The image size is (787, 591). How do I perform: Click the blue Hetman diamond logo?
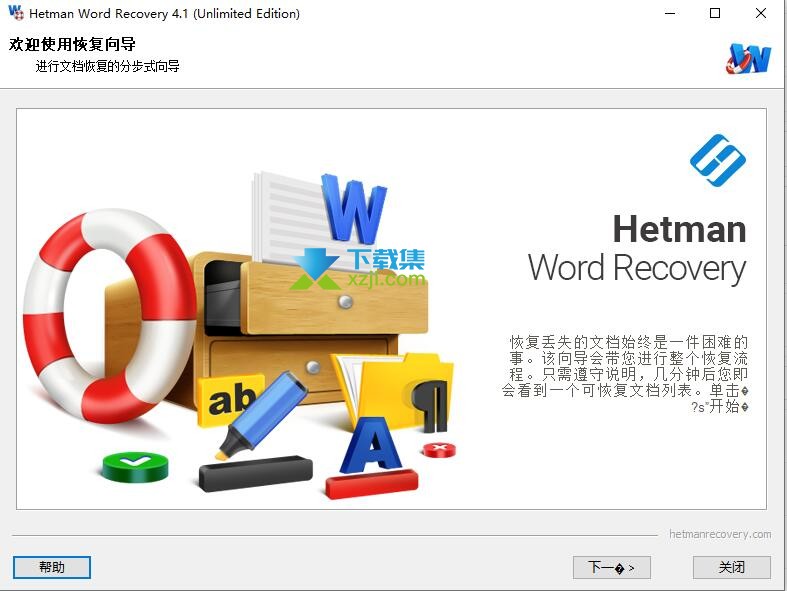tap(718, 160)
